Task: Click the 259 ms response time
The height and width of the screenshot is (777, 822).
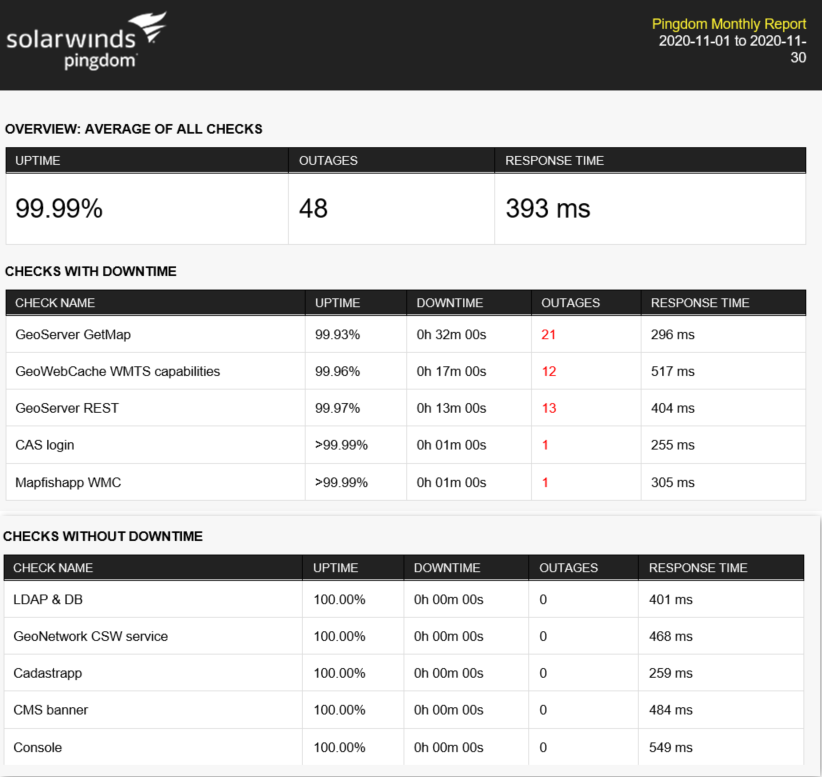Action: [x=670, y=673]
